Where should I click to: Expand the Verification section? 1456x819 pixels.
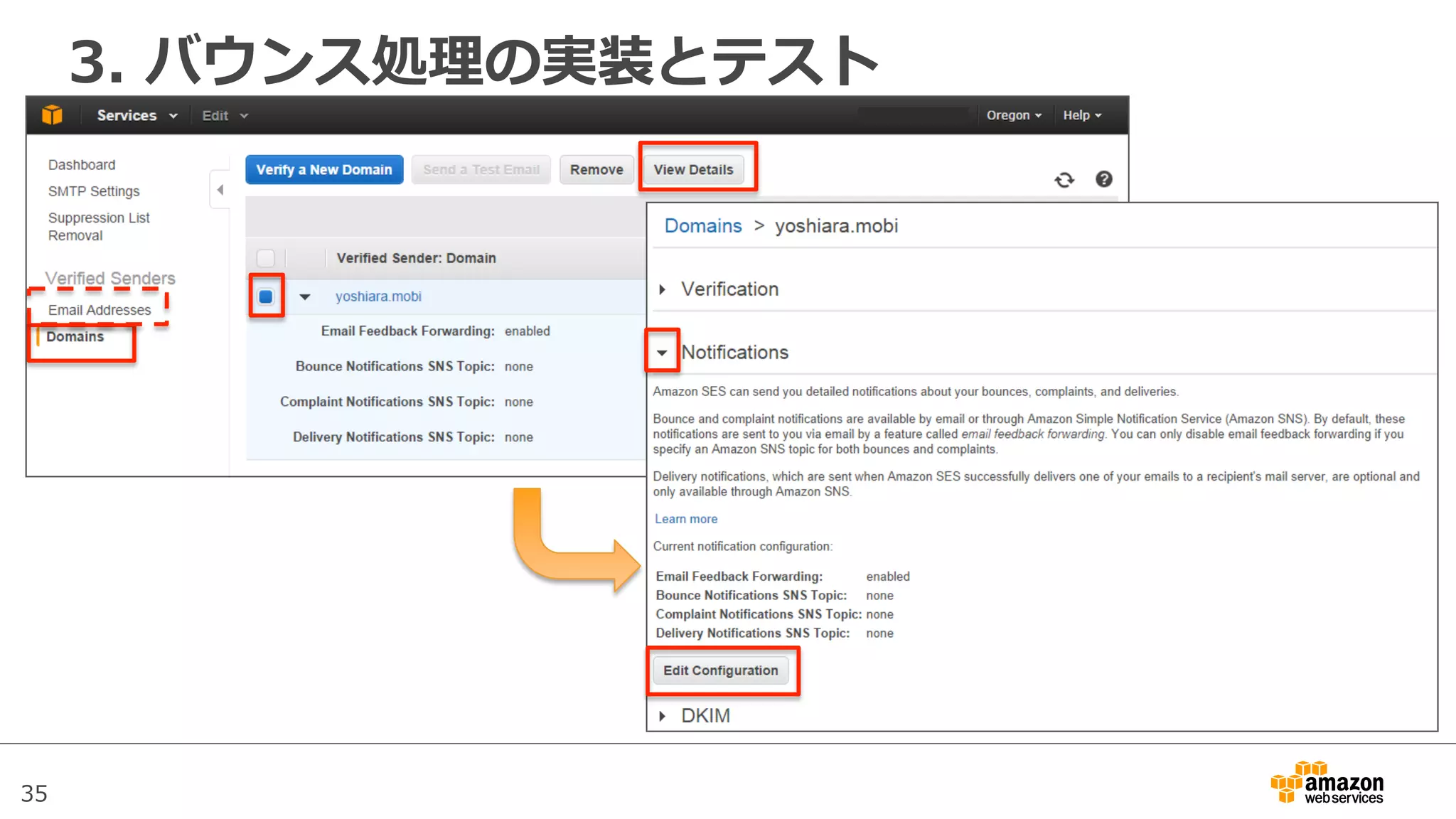[663, 289]
